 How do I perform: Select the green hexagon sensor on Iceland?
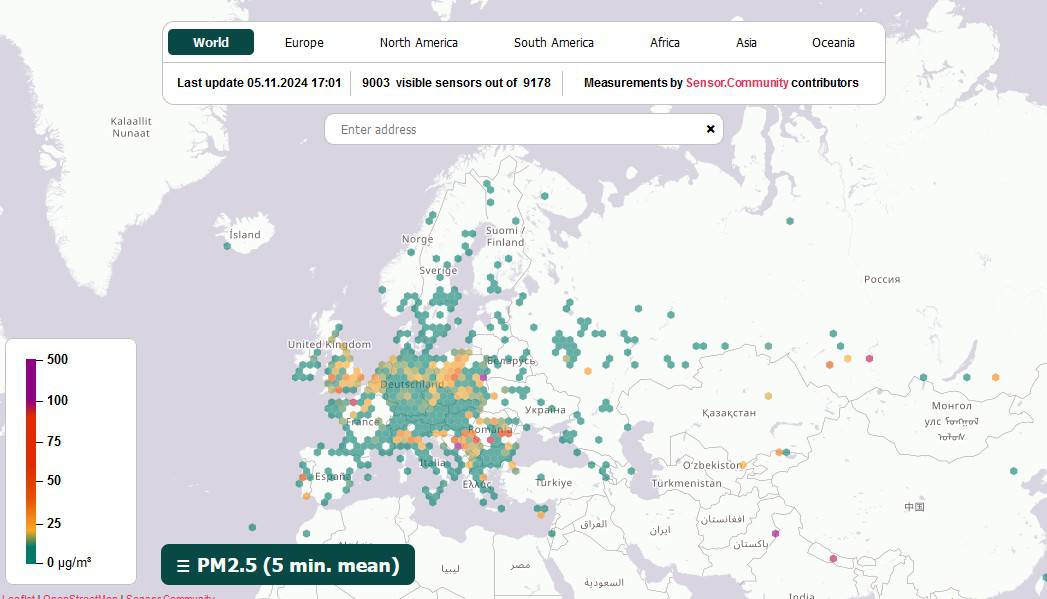227,245
